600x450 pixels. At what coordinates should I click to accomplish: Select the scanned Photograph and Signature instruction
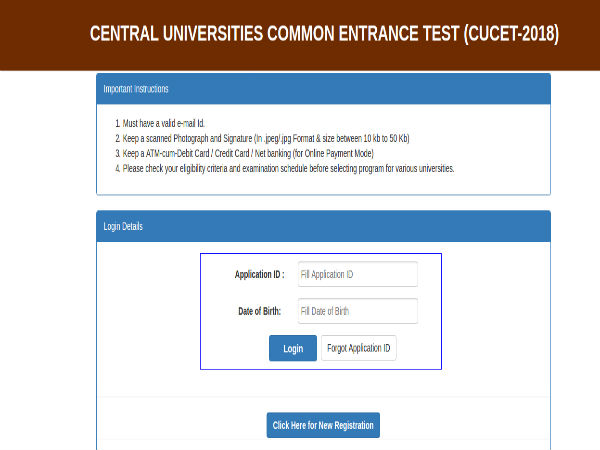262,138
